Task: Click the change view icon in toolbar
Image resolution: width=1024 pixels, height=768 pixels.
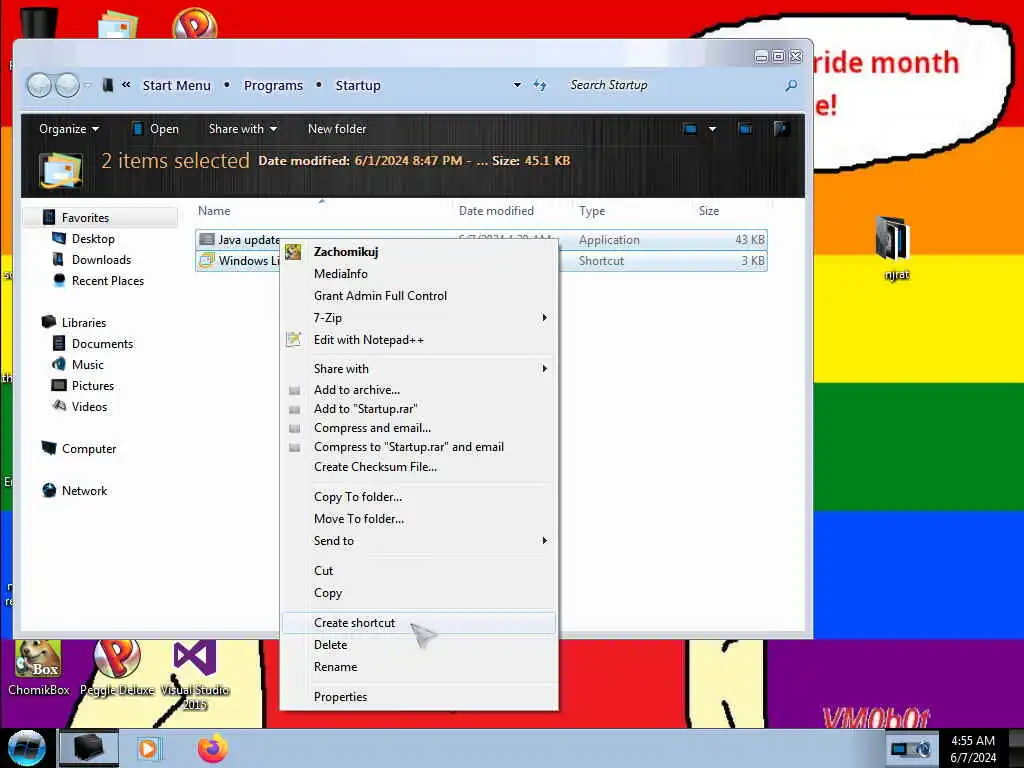Action: coord(690,129)
